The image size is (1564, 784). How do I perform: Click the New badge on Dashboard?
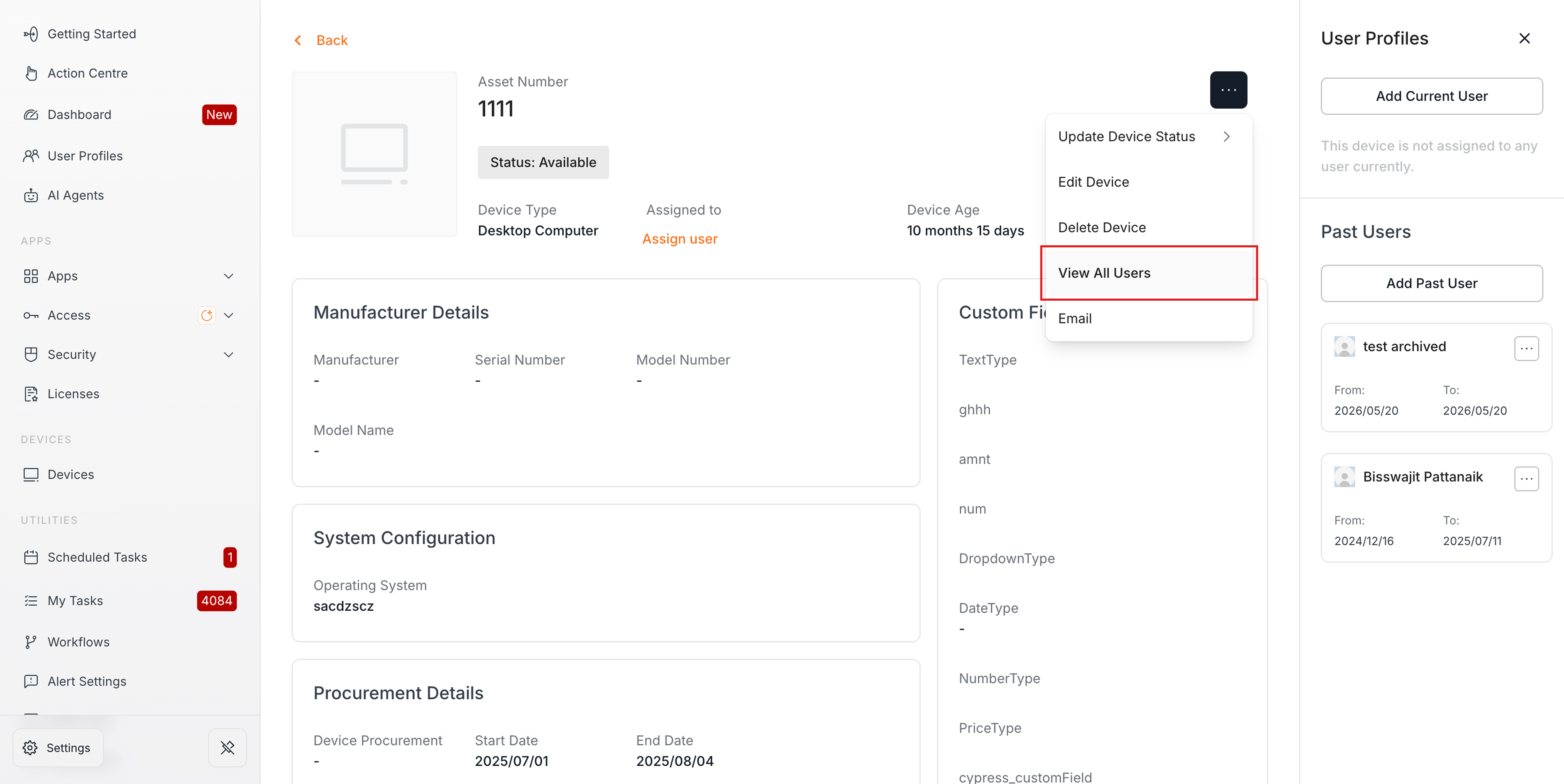[x=219, y=115]
